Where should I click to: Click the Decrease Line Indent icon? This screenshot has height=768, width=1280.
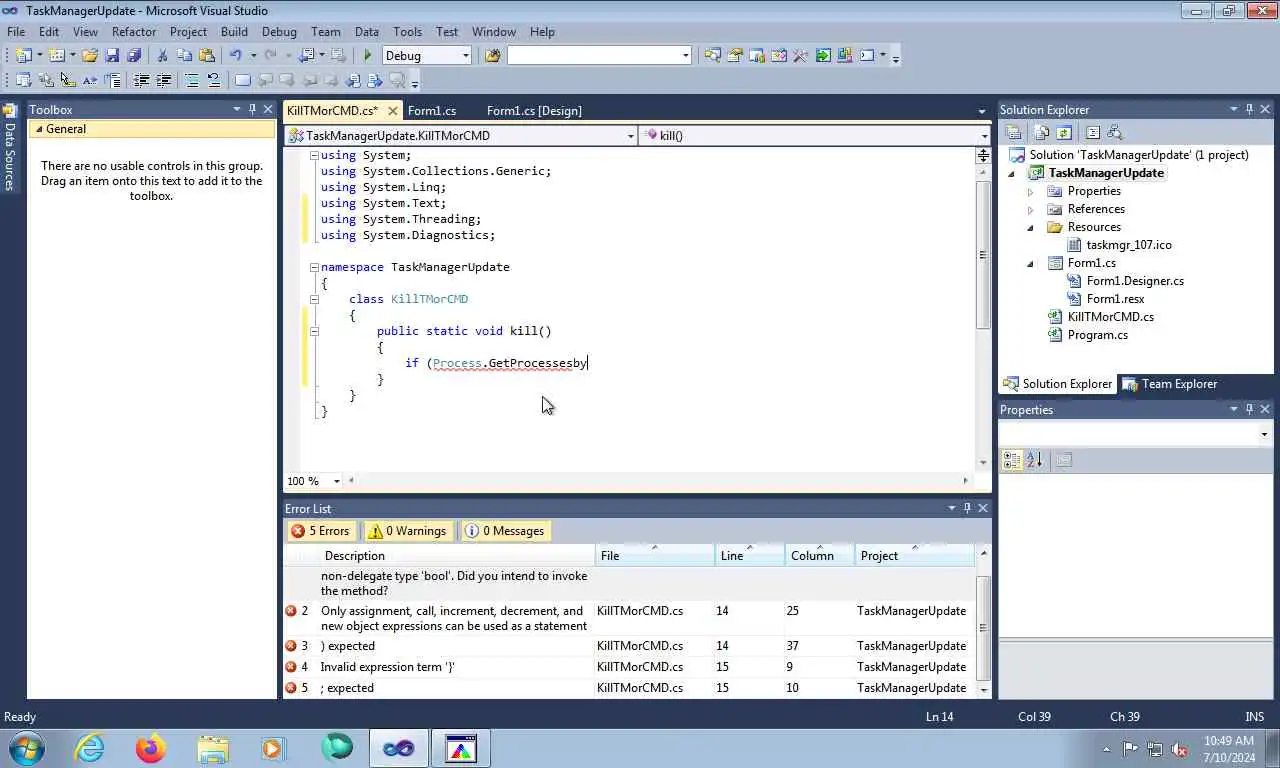click(x=141, y=80)
